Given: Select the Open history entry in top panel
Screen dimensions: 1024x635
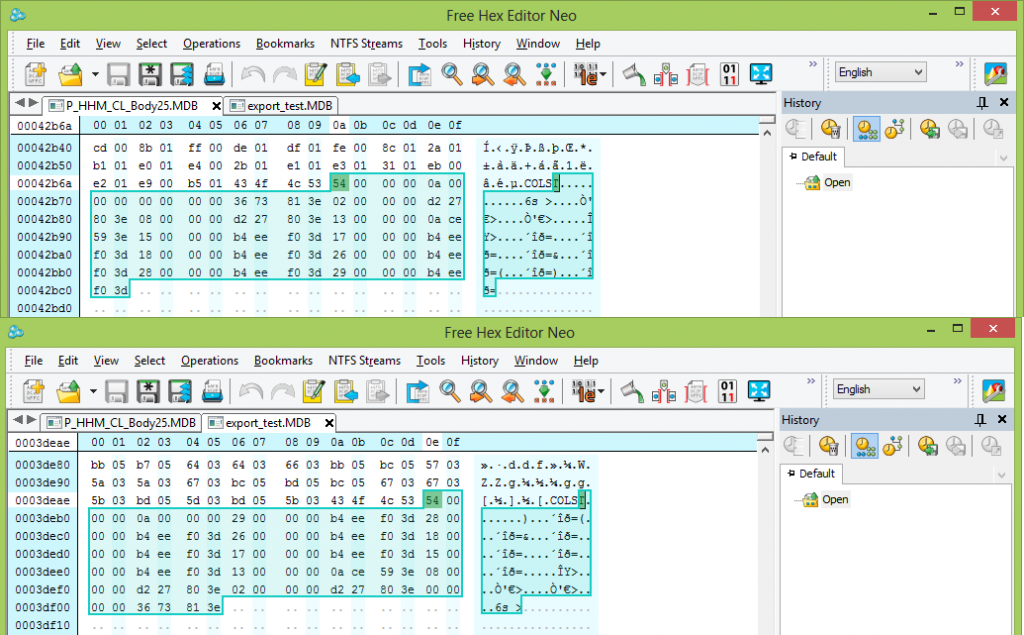Looking at the screenshot, I should [836, 183].
